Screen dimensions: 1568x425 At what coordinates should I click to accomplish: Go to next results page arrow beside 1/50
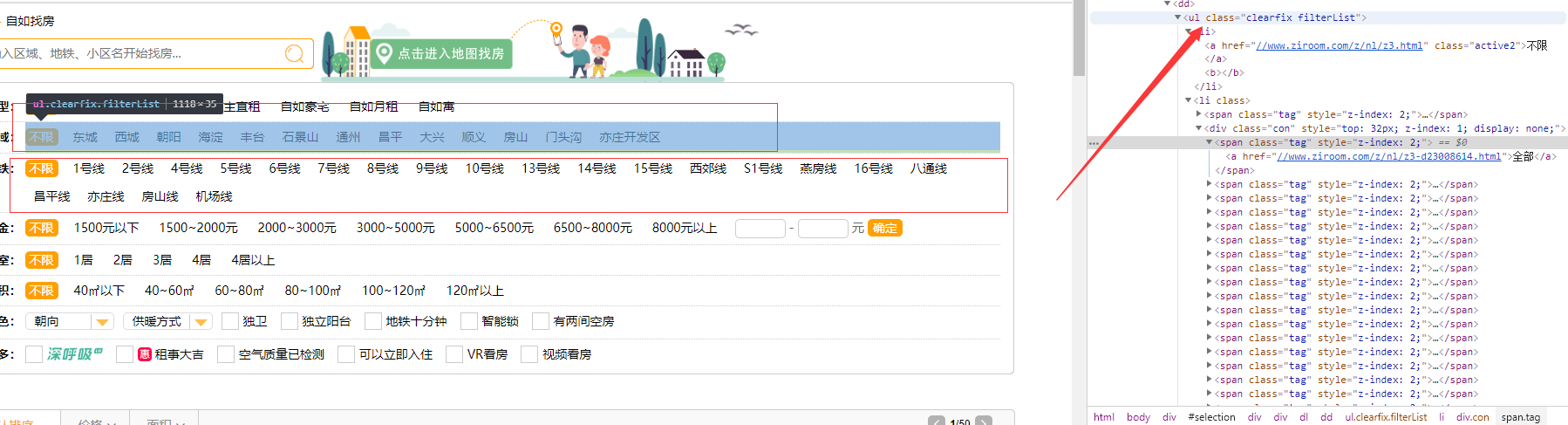pos(984,422)
